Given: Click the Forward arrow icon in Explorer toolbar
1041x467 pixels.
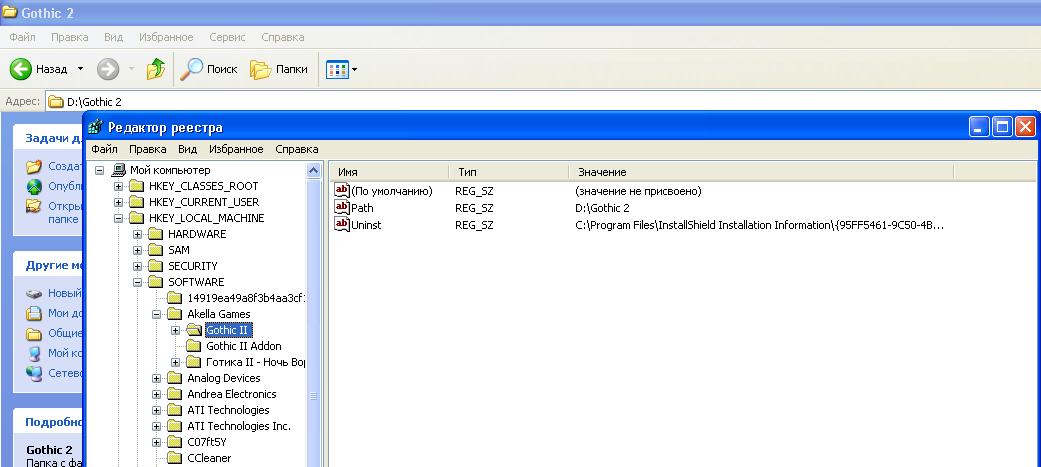Looking at the screenshot, I should [x=108, y=68].
